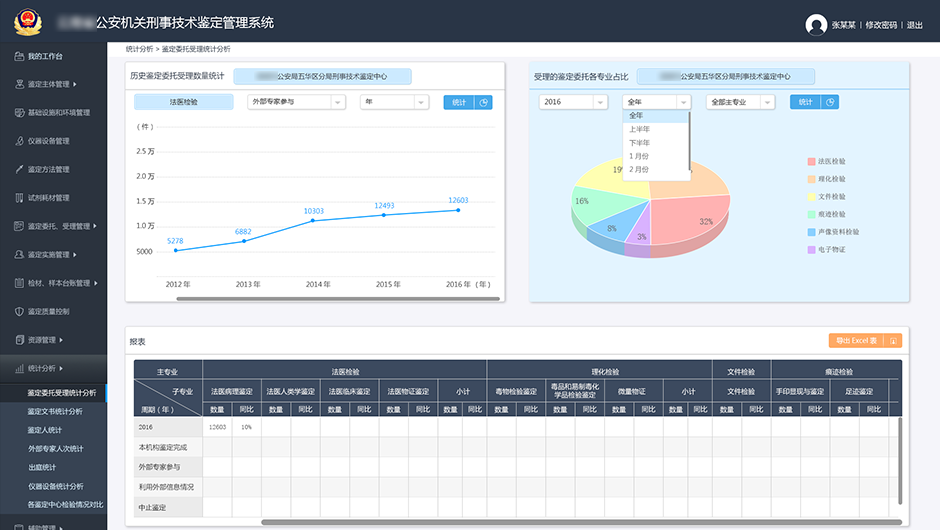This screenshot has height=530, width=940.
Task: Click the 试剂耗材管理 sidebar icon
Action: pyautogui.click(x=19, y=198)
